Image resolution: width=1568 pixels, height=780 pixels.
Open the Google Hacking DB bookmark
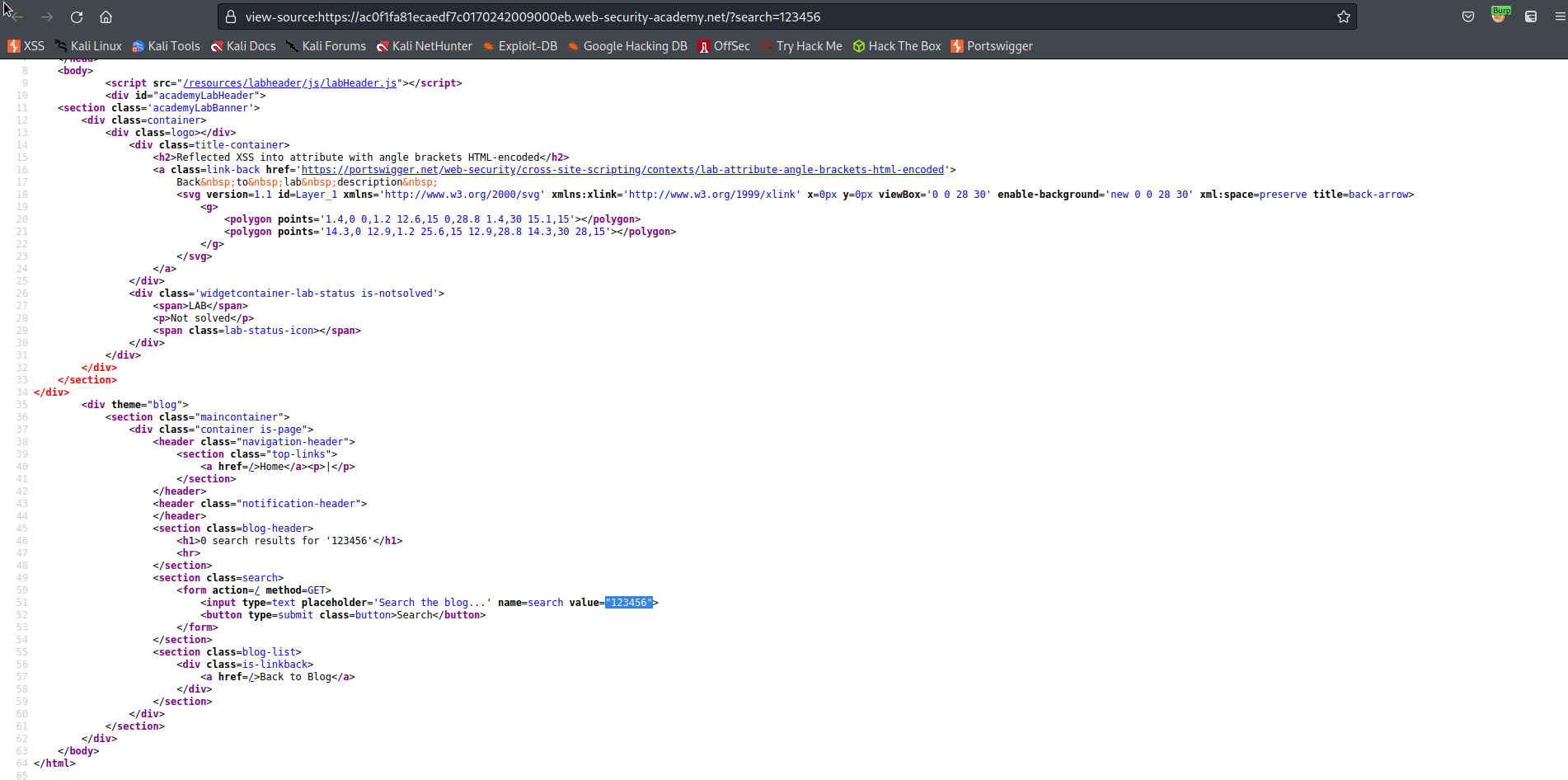[x=627, y=46]
